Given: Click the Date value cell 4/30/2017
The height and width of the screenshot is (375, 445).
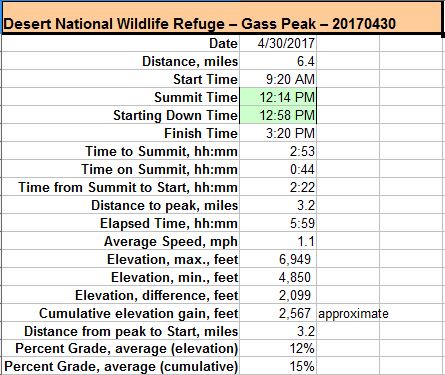Looking at the screenshot, I should 278,43.
